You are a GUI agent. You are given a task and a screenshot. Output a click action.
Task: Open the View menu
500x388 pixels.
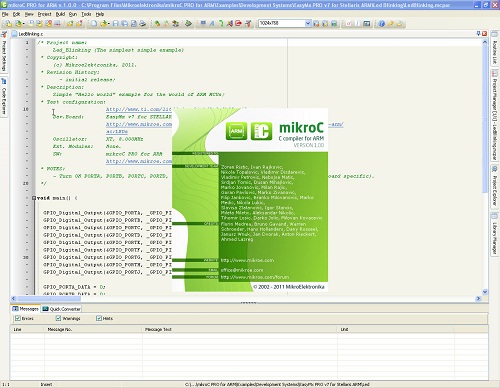(29, 14)
